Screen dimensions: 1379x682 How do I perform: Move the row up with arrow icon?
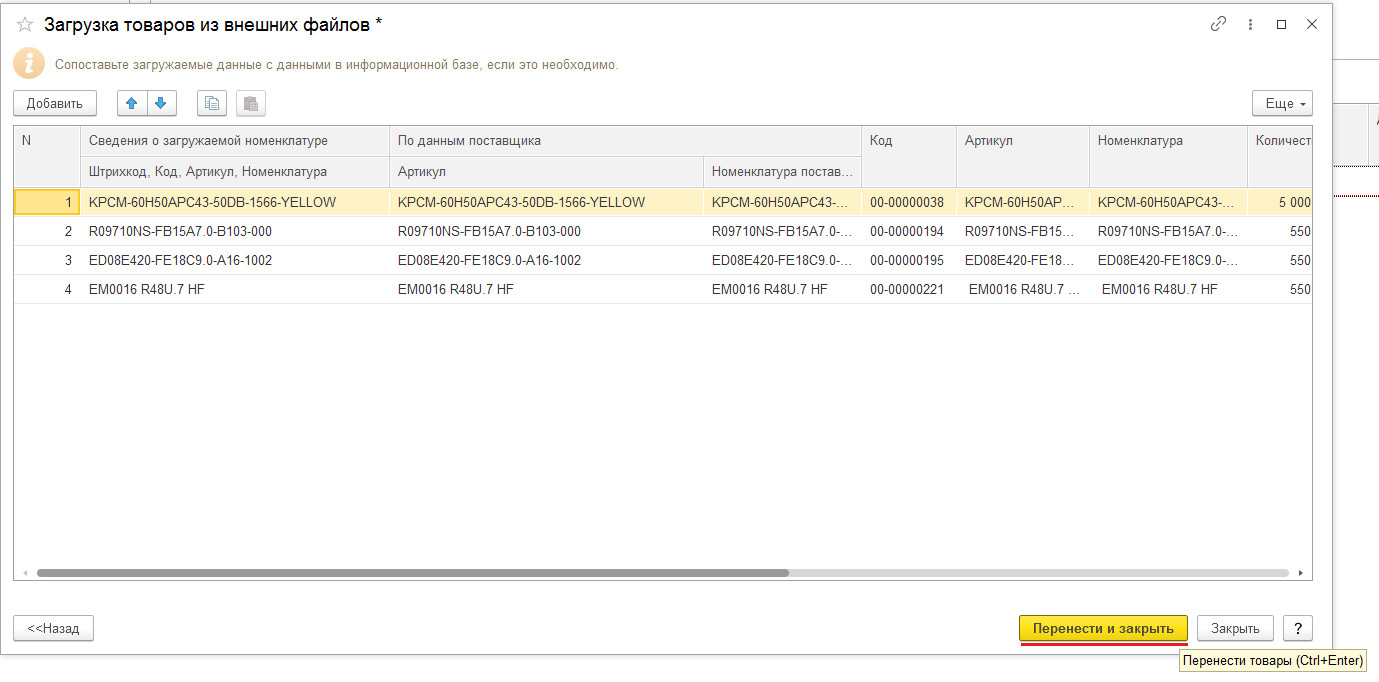point(132,103)
